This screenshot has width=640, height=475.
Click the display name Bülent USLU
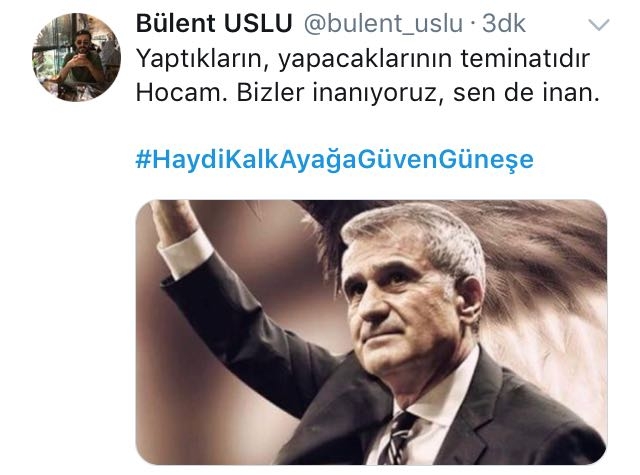[x=214, y=23]
